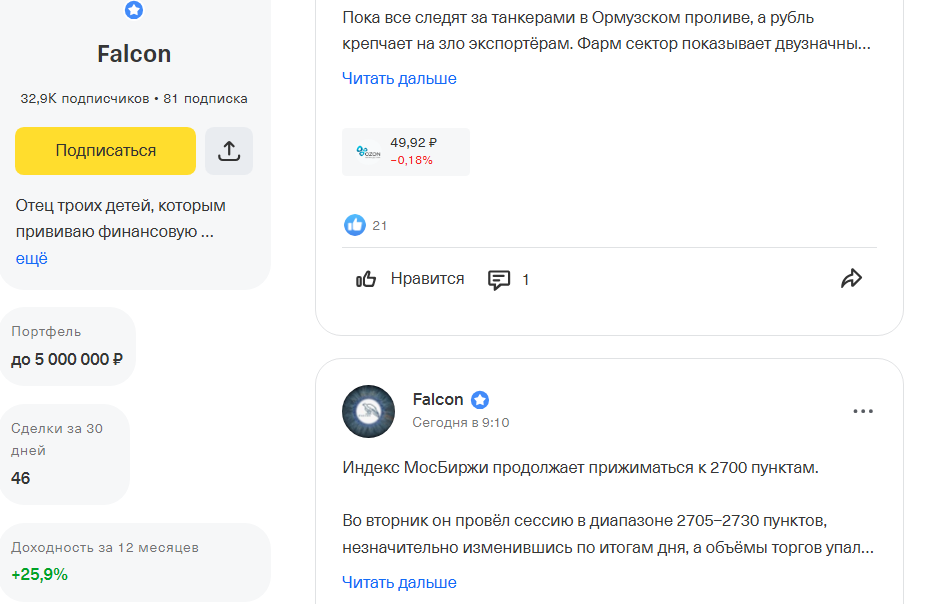The width and height of the screenshot is (937, 604).
Task: Click the verified badge beside the post author
Action: (480, 400)
